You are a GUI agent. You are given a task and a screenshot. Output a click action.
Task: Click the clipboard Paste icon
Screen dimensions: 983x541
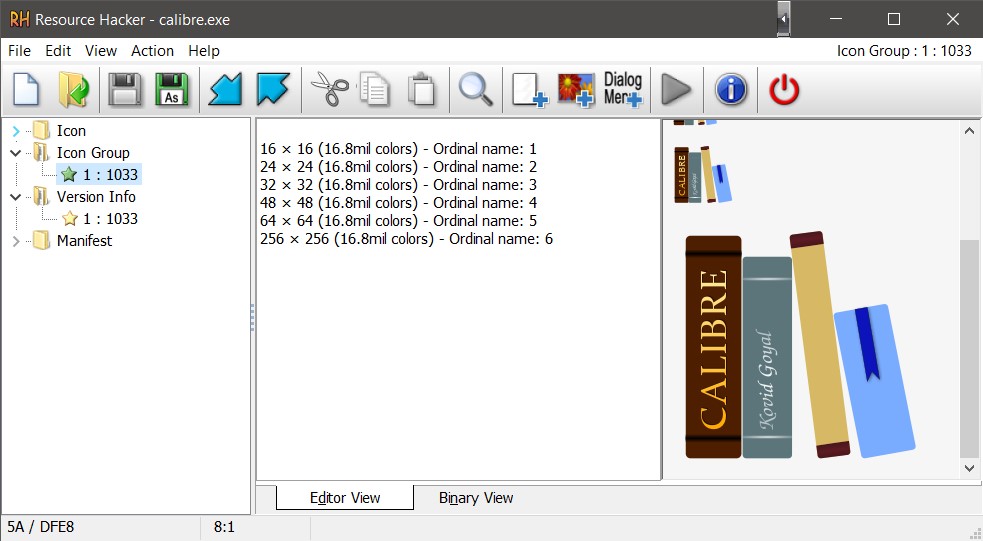(x=421, y=90)
